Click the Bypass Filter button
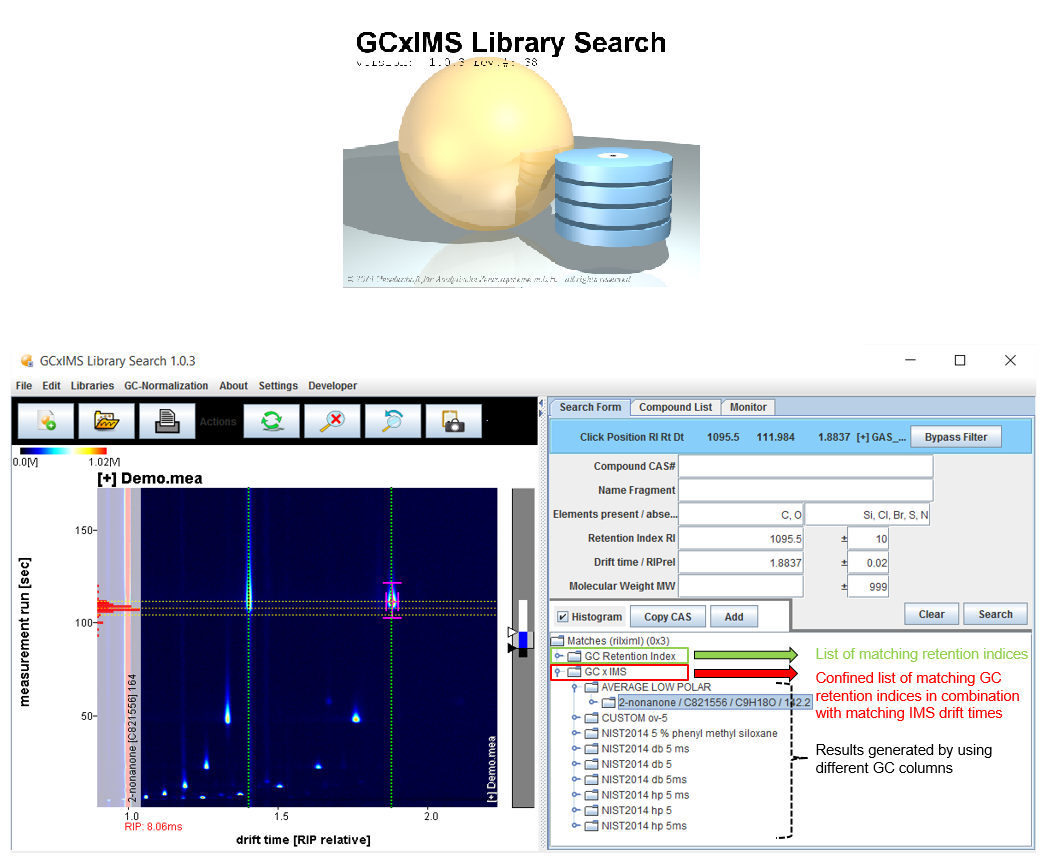Screen dimensions: 1048x862 pos(956,437)
